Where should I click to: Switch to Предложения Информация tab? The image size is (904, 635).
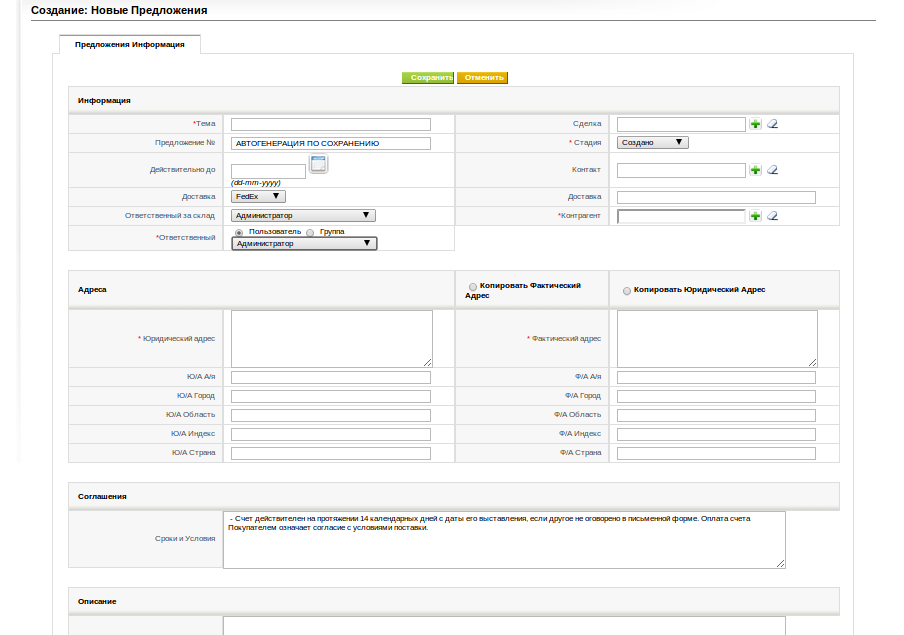130,44
